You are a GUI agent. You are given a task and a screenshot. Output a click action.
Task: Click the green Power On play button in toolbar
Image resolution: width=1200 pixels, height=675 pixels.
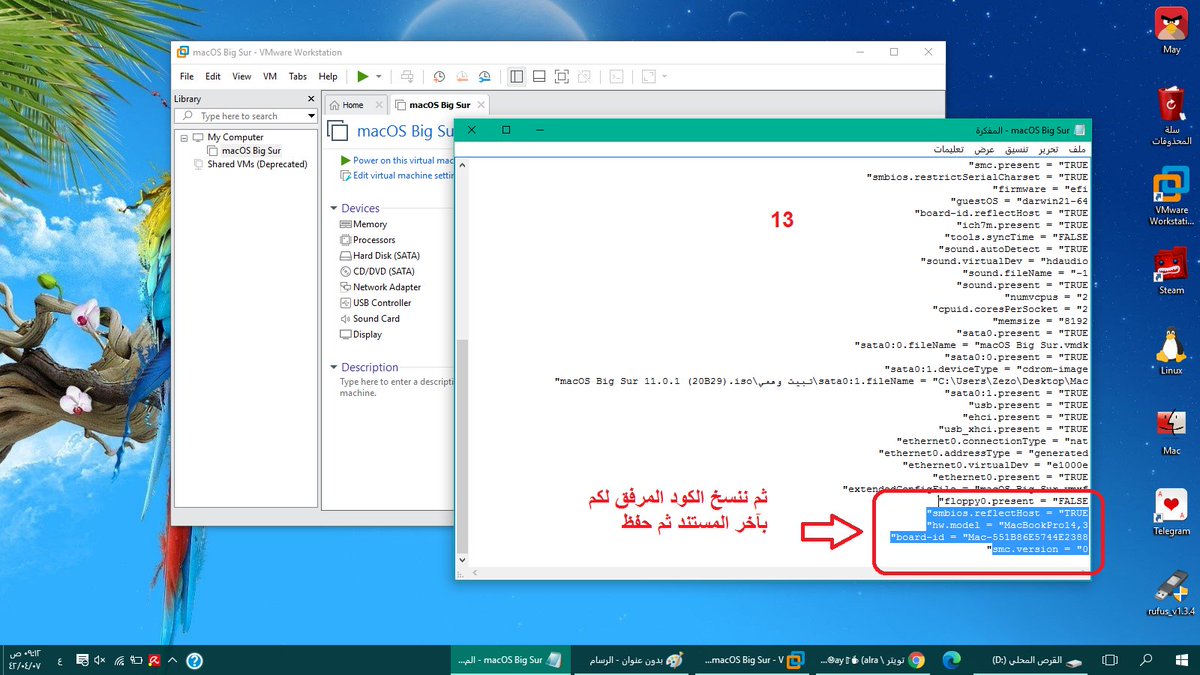point(363,76)
